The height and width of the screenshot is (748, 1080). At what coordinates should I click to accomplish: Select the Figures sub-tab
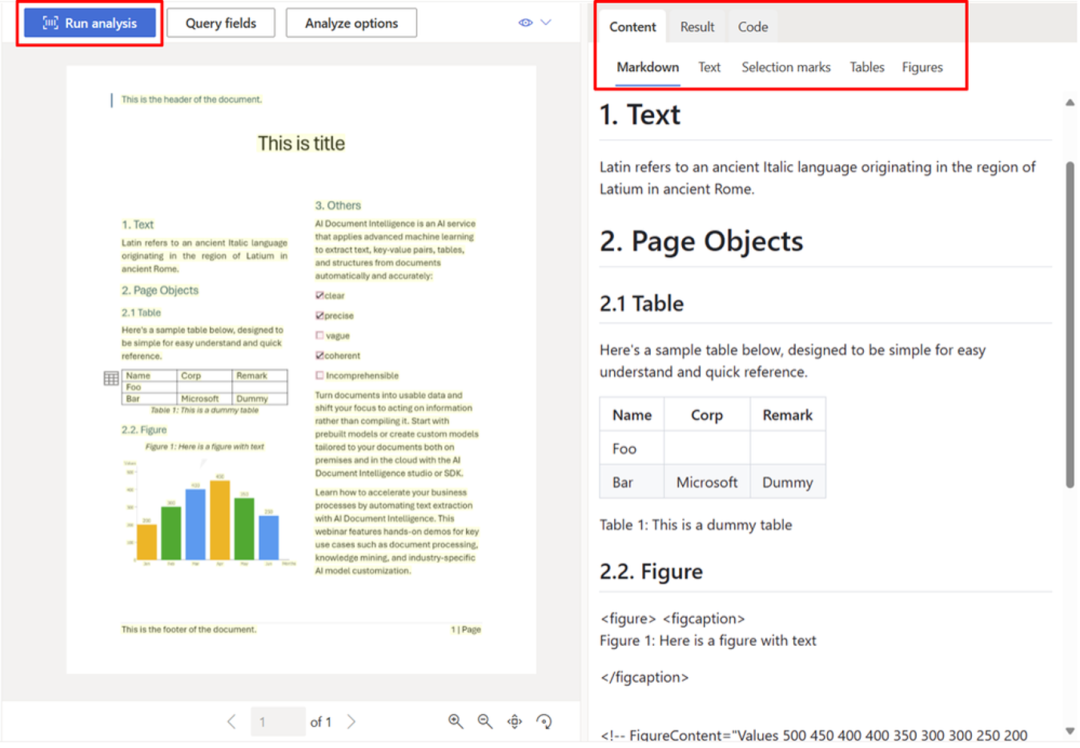pos(922,67)
